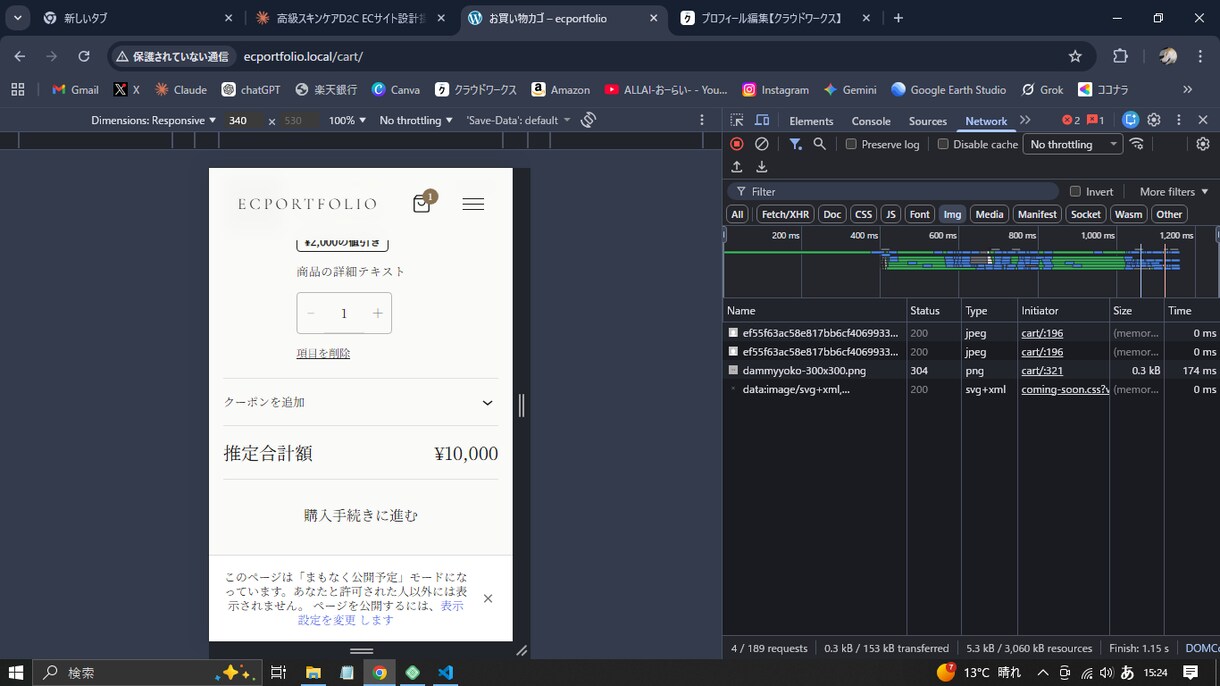
Task: Import a HAR file with the upload icon
Action: click(x=737, y=167)
